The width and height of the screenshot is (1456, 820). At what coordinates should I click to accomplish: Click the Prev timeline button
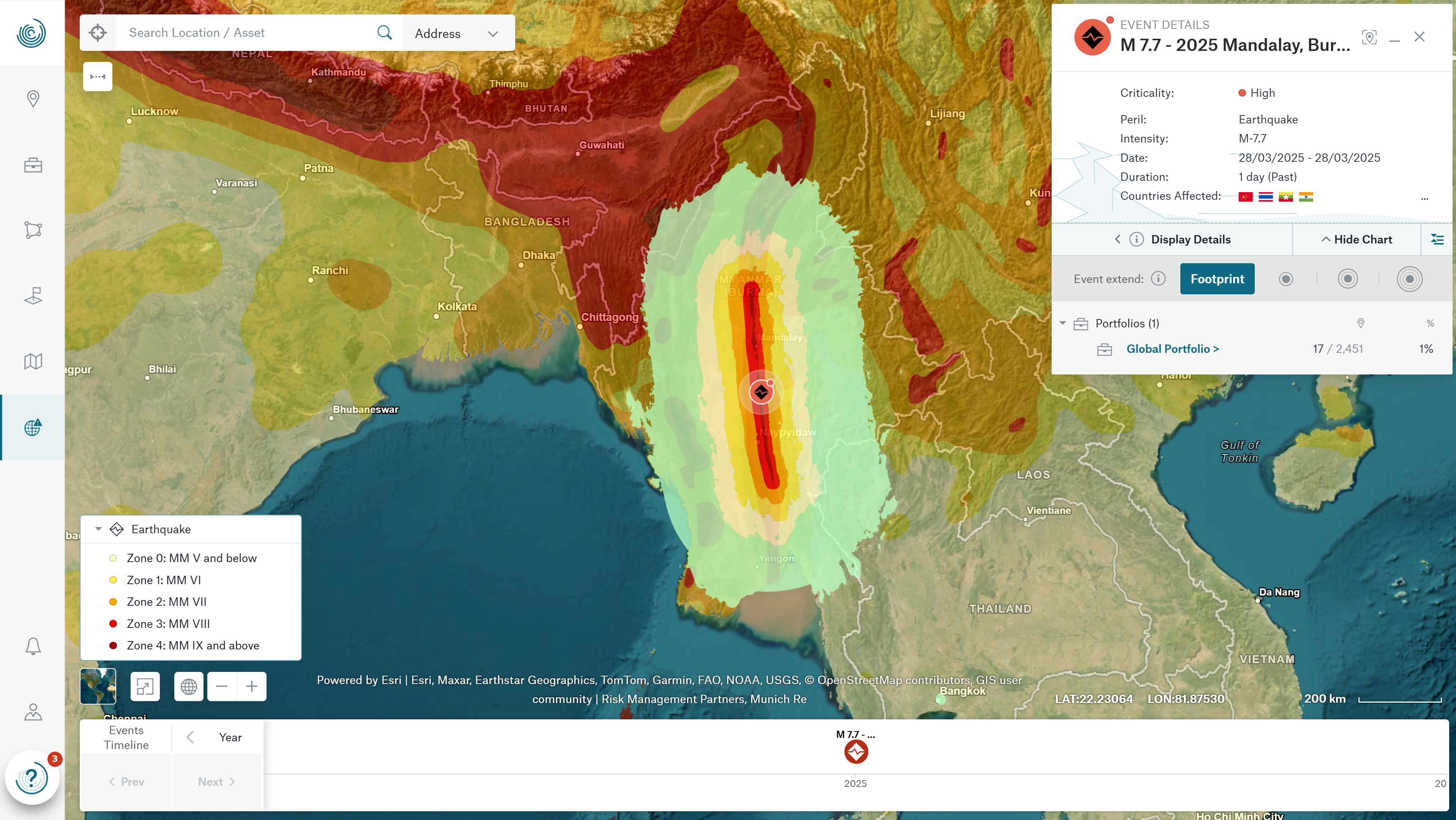point(126,782)
